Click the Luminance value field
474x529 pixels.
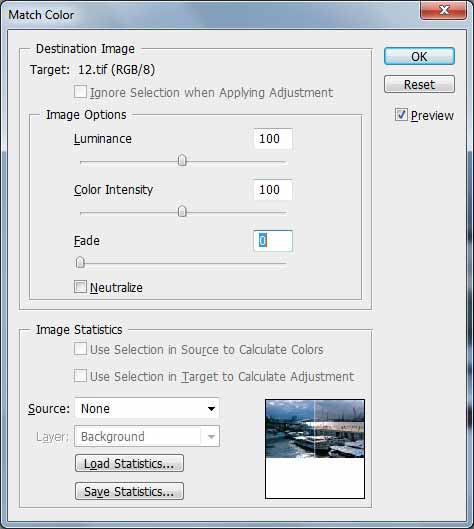point(273,139)
